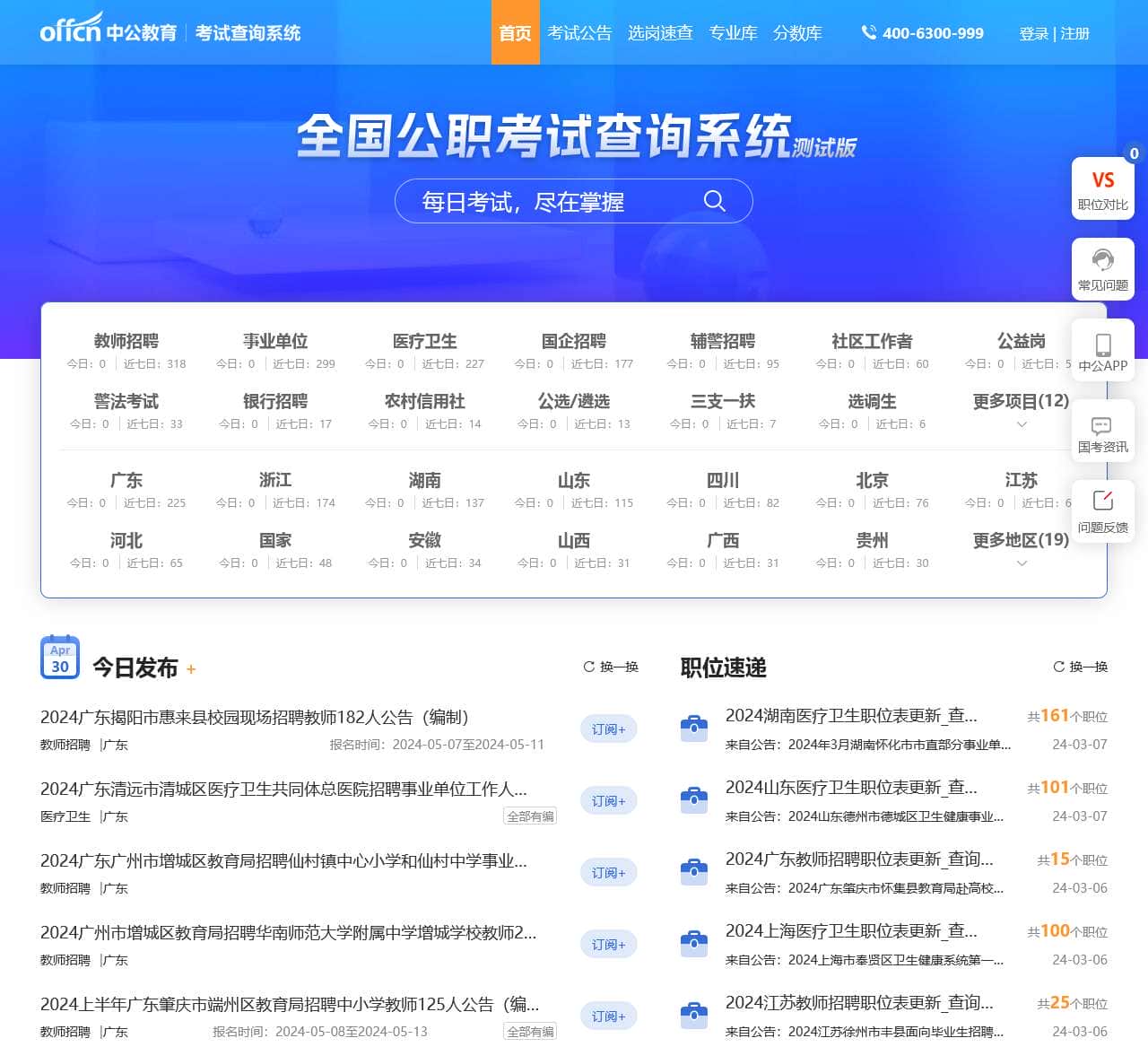Open the 问题反馈 feedback icon

click(1102, 510)
